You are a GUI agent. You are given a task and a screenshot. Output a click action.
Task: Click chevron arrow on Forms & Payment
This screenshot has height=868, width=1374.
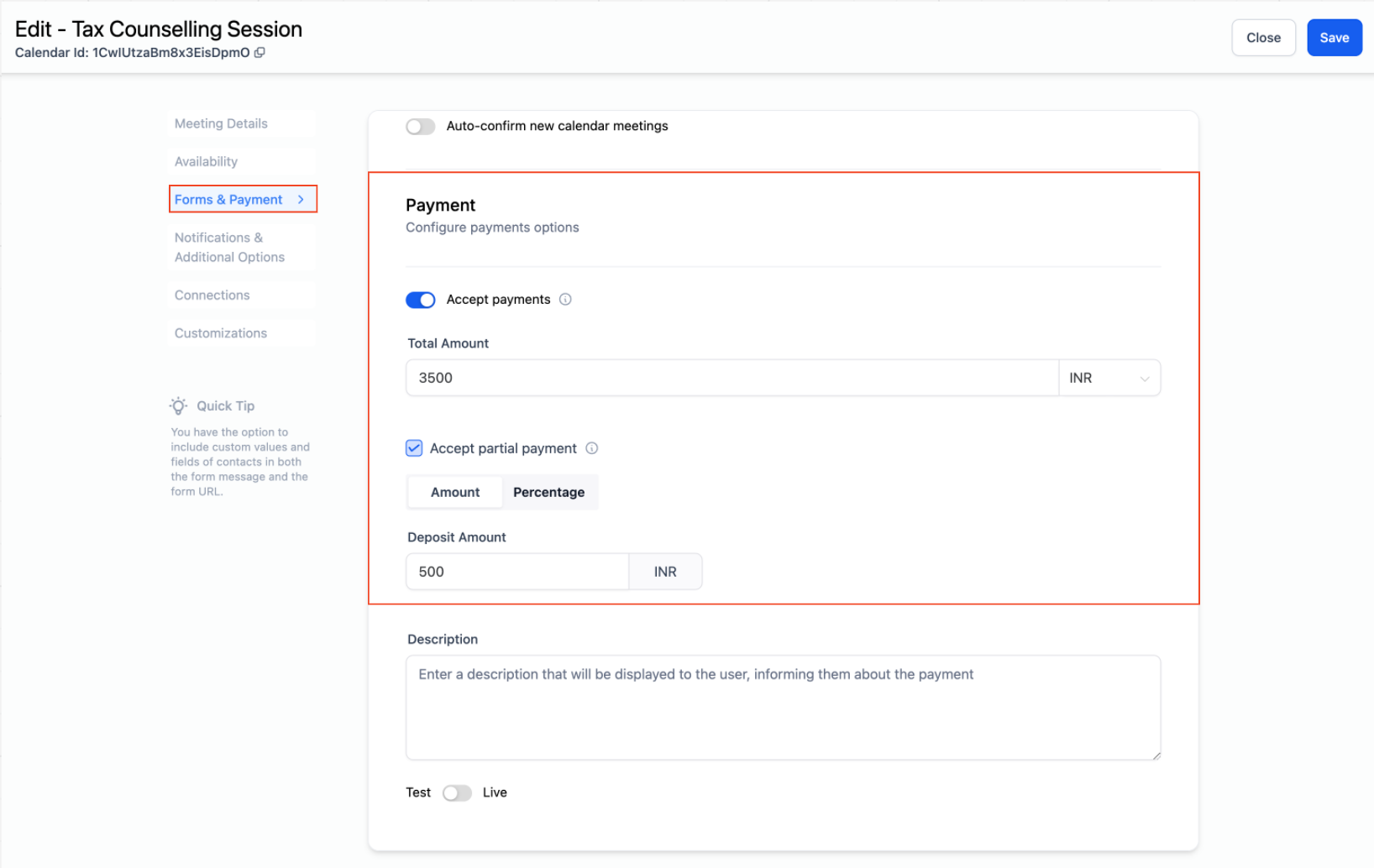(301, 200)
